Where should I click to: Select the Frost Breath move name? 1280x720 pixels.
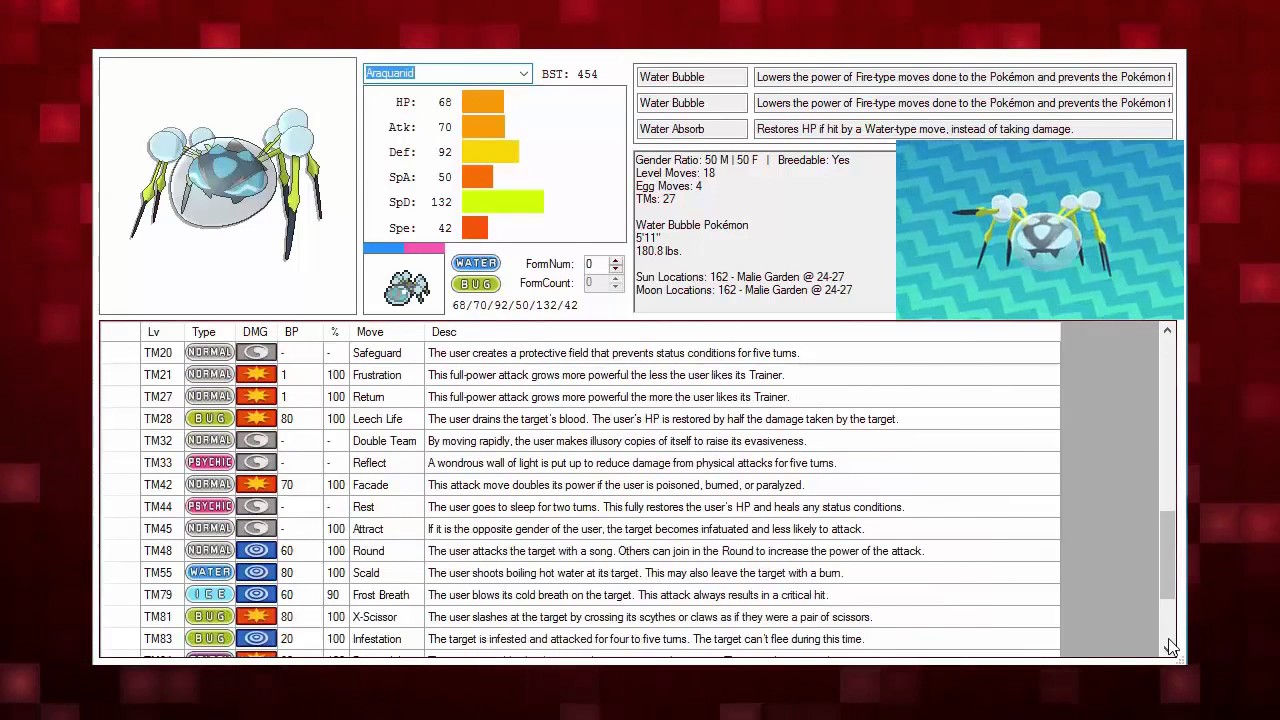pyautogui.click(x=380, y=595)
